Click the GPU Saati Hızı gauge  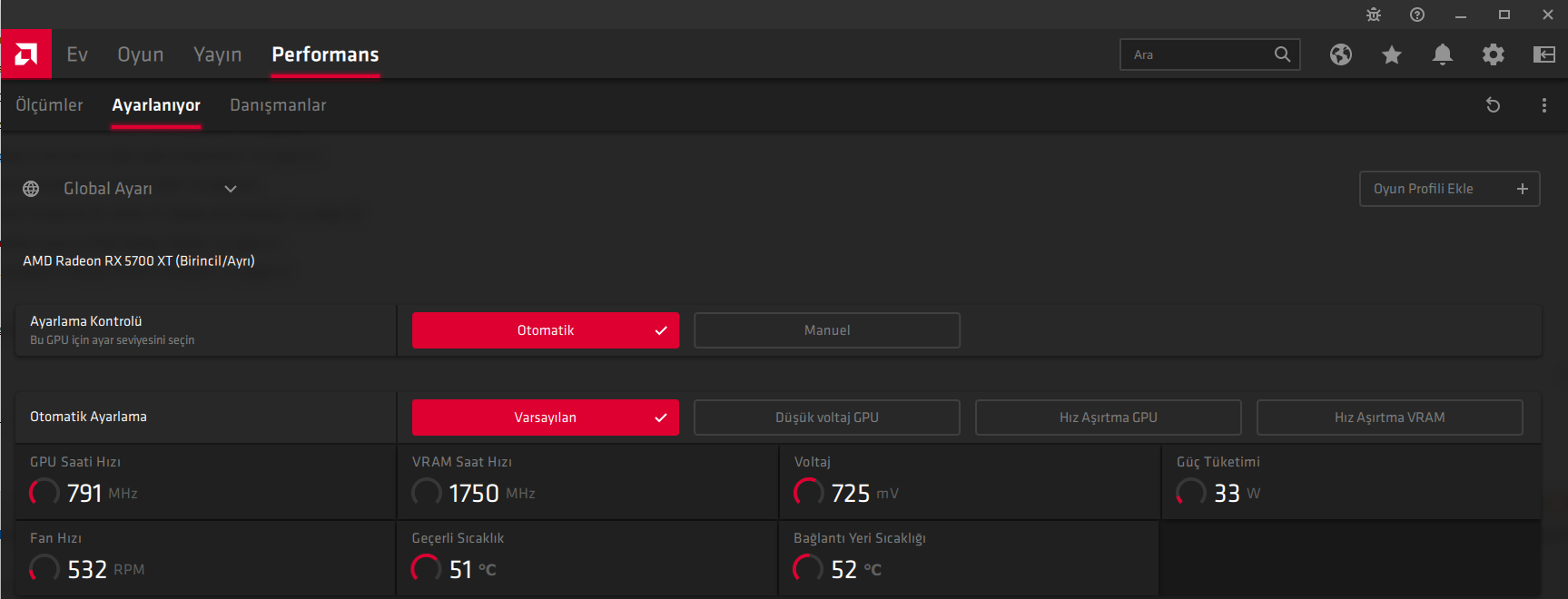point(44,493)
